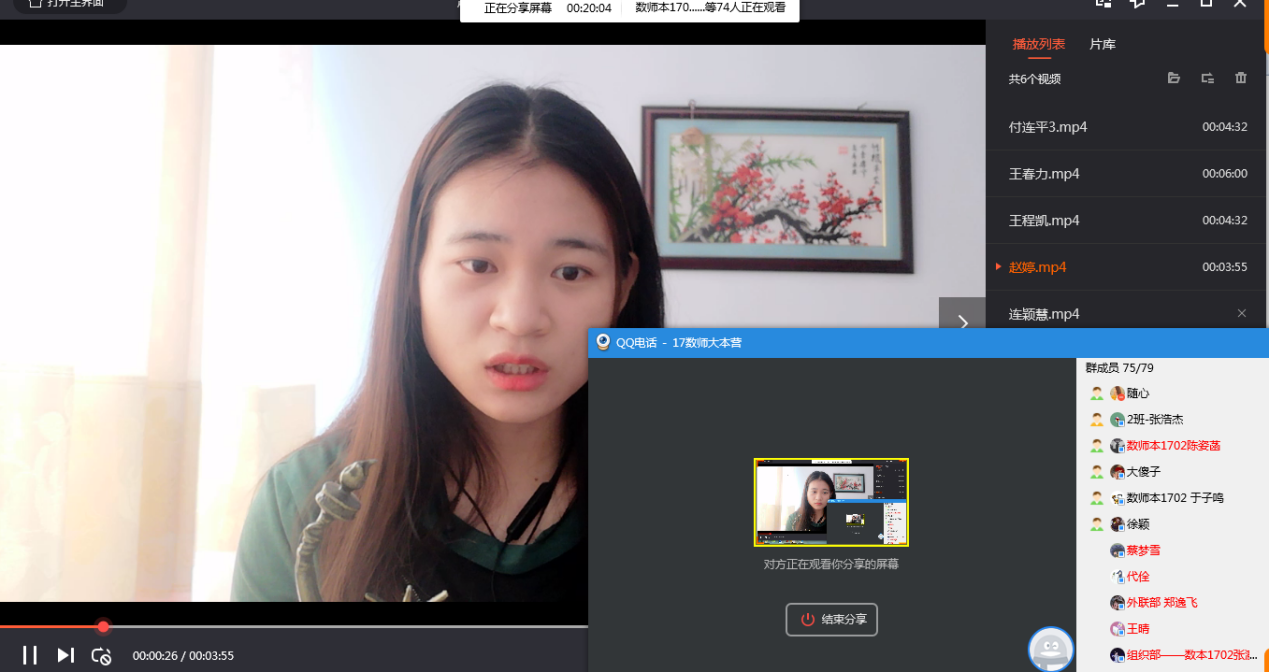This screenshot has width=1269, height=672.
Task: Play 付连平3.mp4 from playlist
Action: tap(1048, 127)
